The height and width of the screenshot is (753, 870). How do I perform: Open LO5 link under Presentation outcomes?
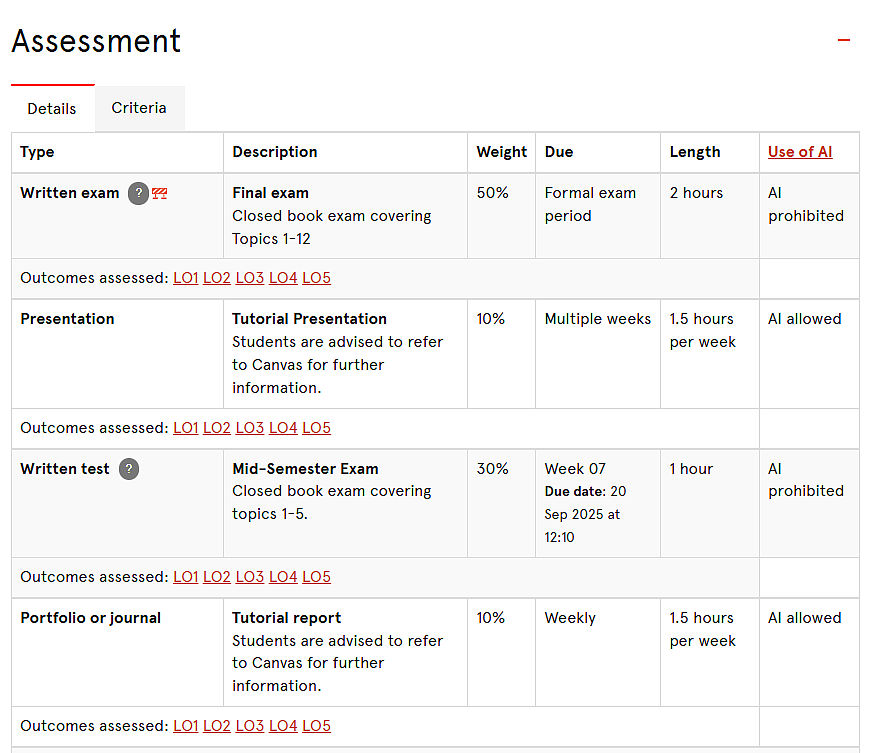coord(316,428)
